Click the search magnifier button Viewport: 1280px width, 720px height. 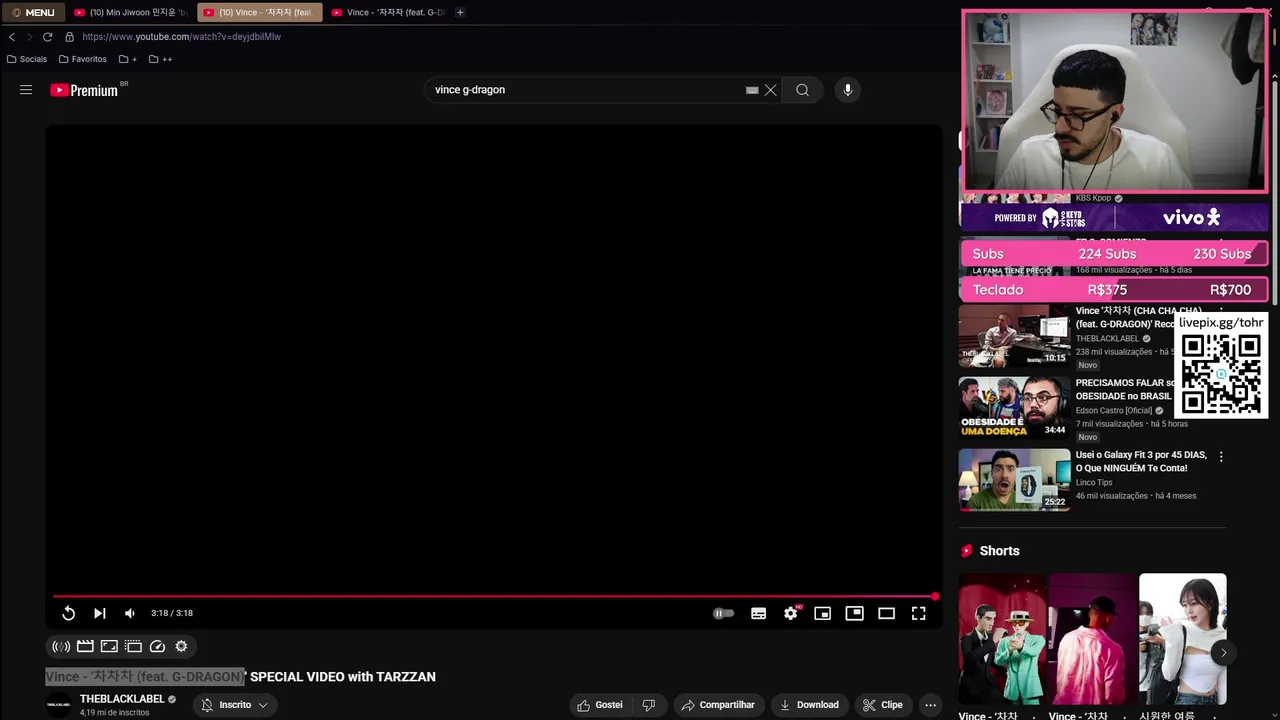point(802,90)
